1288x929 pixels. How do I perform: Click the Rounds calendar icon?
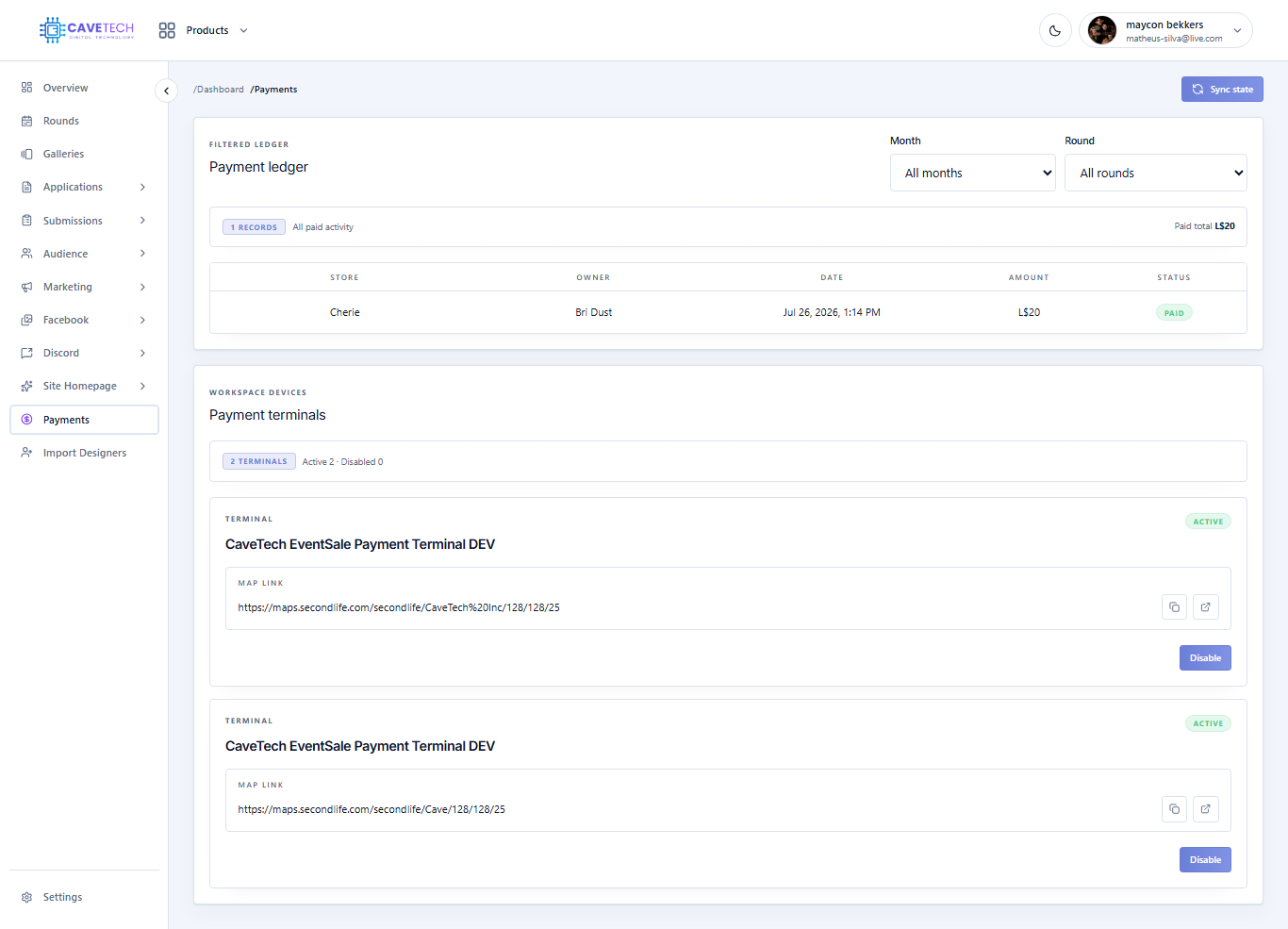tap(26, 121)
